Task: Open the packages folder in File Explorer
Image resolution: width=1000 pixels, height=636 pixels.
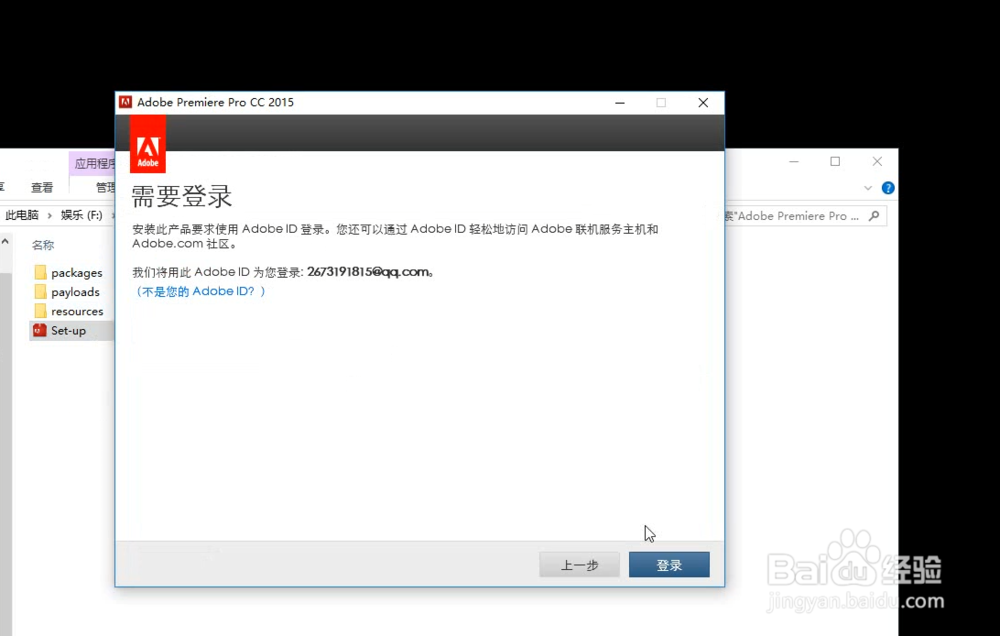Action: [x=68, y=272]
